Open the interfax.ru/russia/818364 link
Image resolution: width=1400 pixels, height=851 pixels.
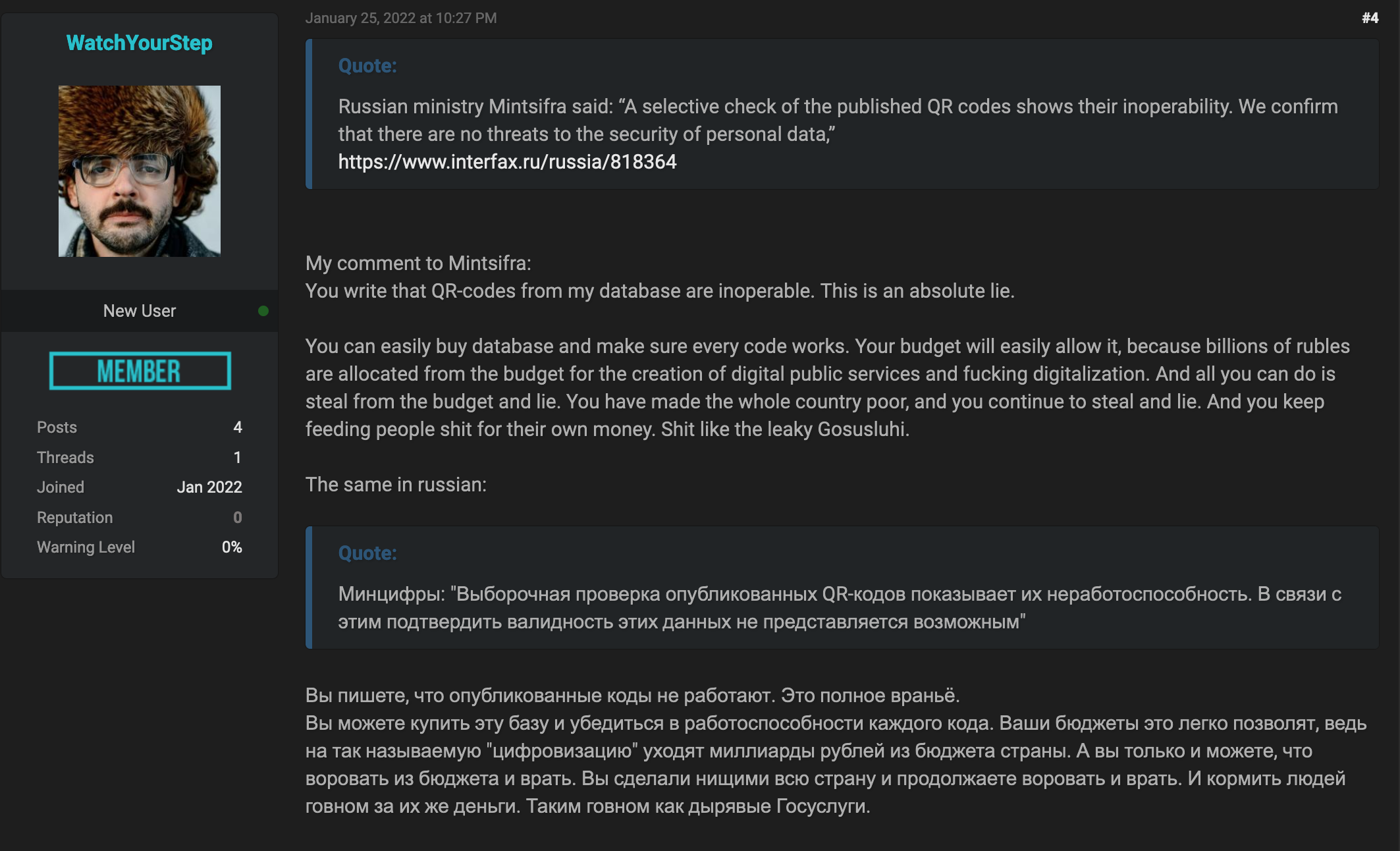[507, 161]
